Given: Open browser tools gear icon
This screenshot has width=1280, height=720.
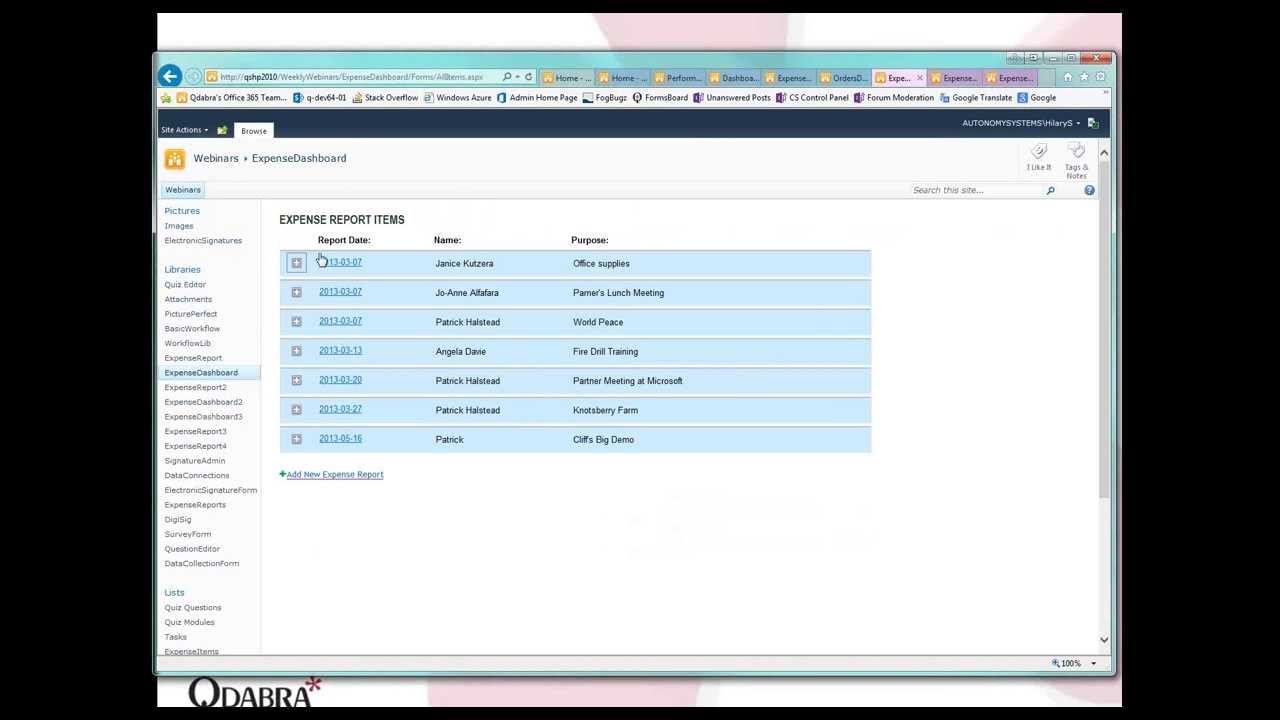Looking at the screenshot, I should (x=1100, y=77).
